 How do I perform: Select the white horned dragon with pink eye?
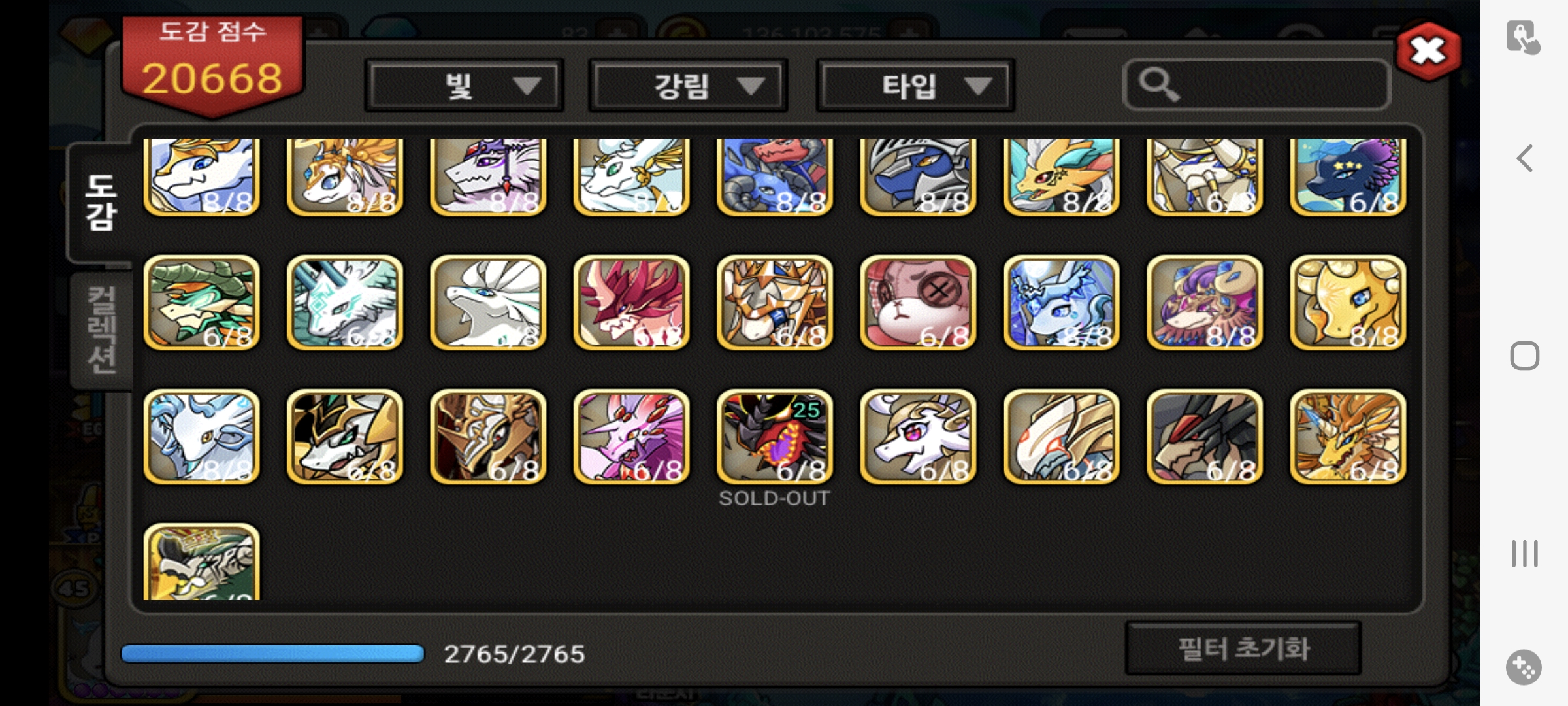click(x=918, y=437)
